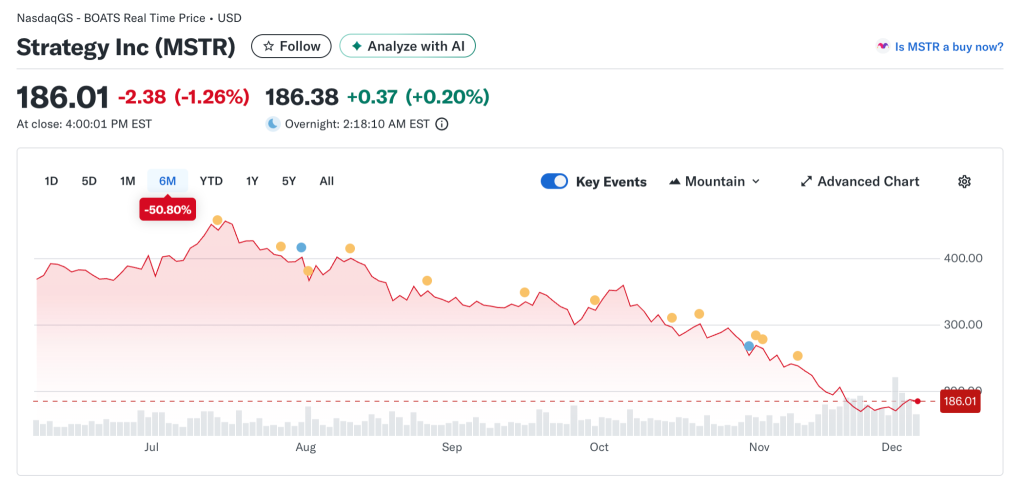Show the All time range

point(326,181)
